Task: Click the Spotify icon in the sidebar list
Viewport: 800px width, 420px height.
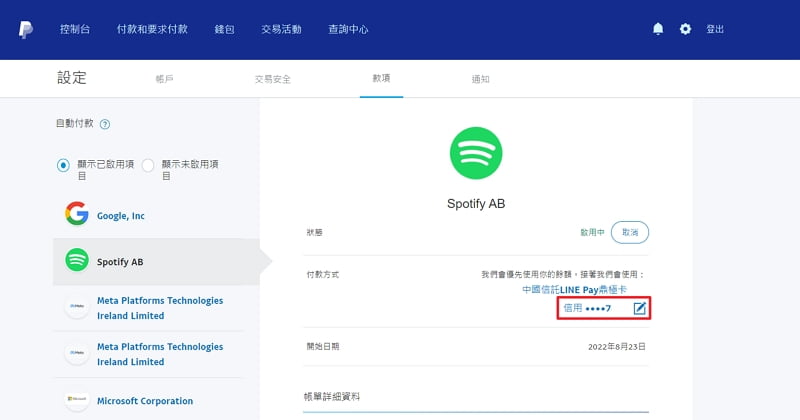Action: click(77, 260)
